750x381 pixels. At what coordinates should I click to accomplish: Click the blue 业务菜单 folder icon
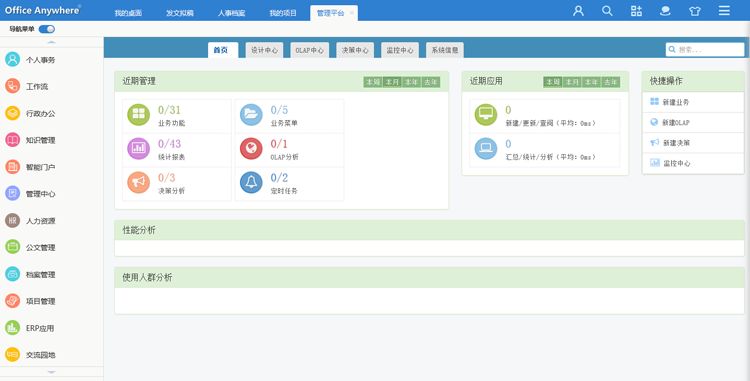pyautogui.click(x=251, y=114)
